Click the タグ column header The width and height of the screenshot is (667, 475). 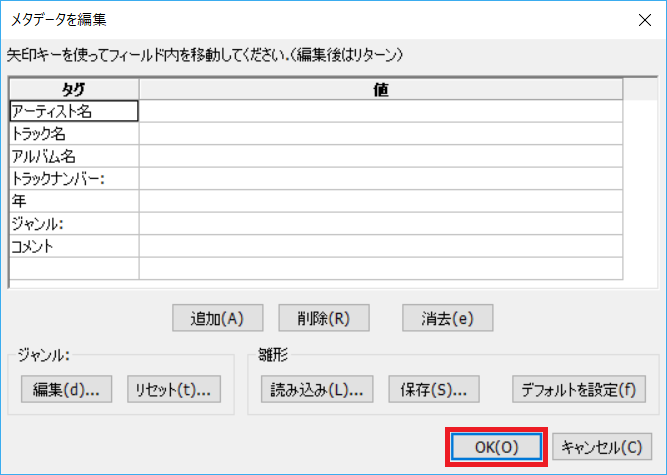tap(74, 89)
